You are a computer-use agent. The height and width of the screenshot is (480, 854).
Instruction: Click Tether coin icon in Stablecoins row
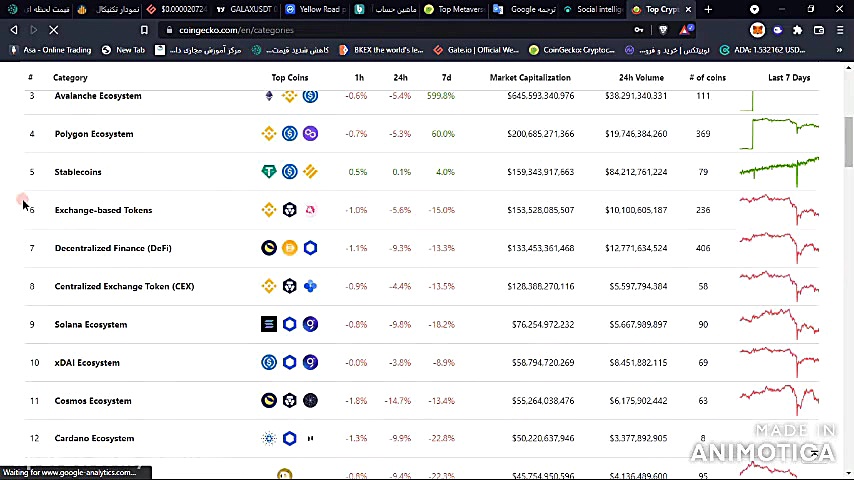click(x=269, y=172)
